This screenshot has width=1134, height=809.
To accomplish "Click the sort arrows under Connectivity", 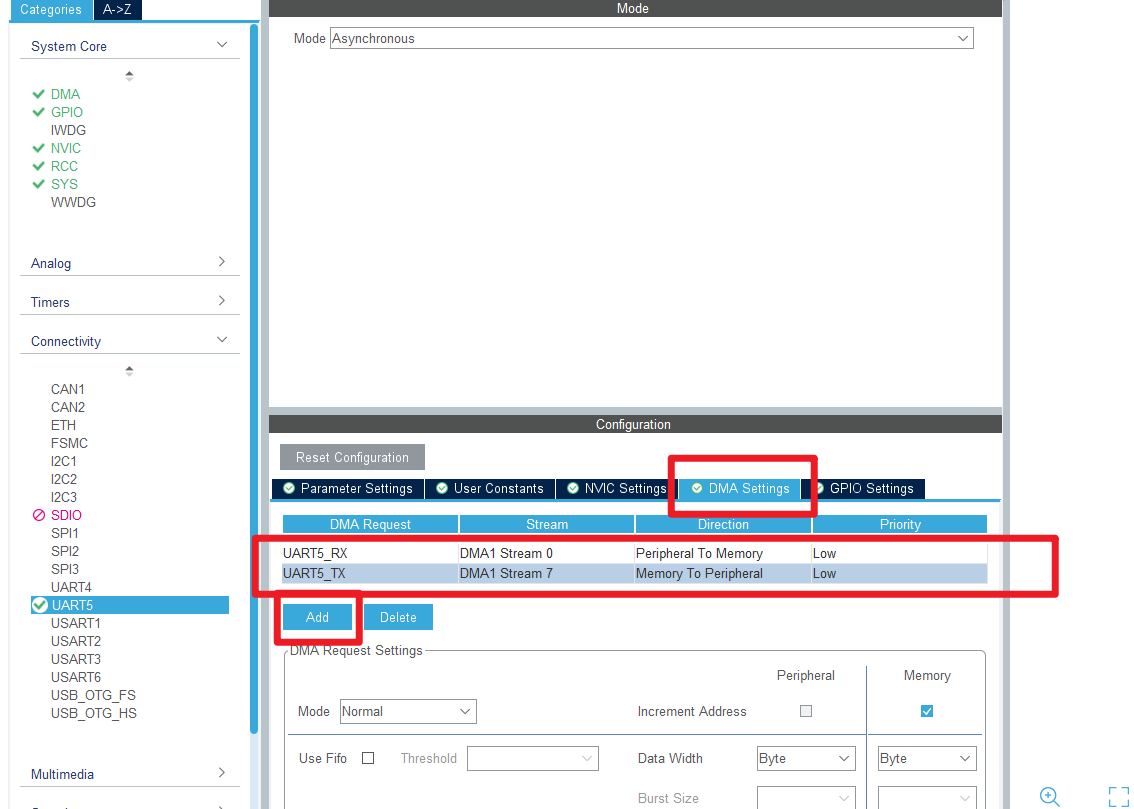I will coord(129,371).
